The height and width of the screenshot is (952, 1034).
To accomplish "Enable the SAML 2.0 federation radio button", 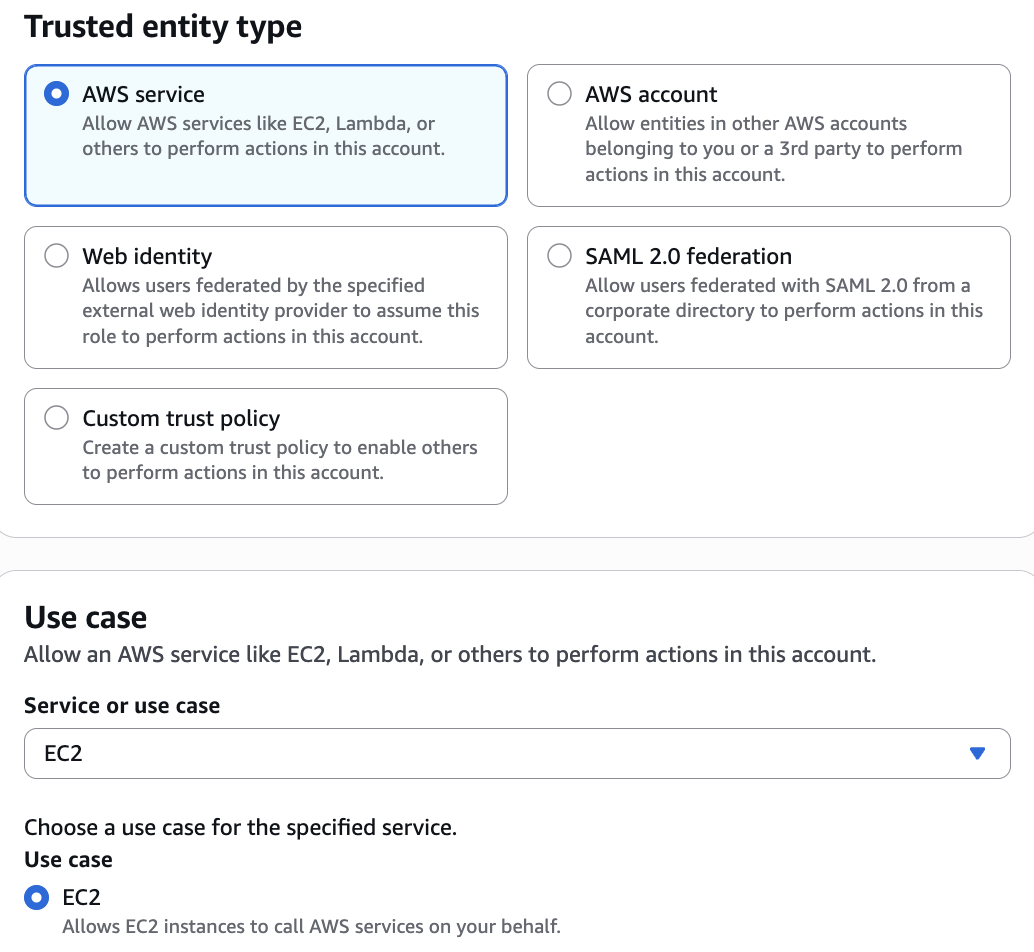I will coord(559,256).
